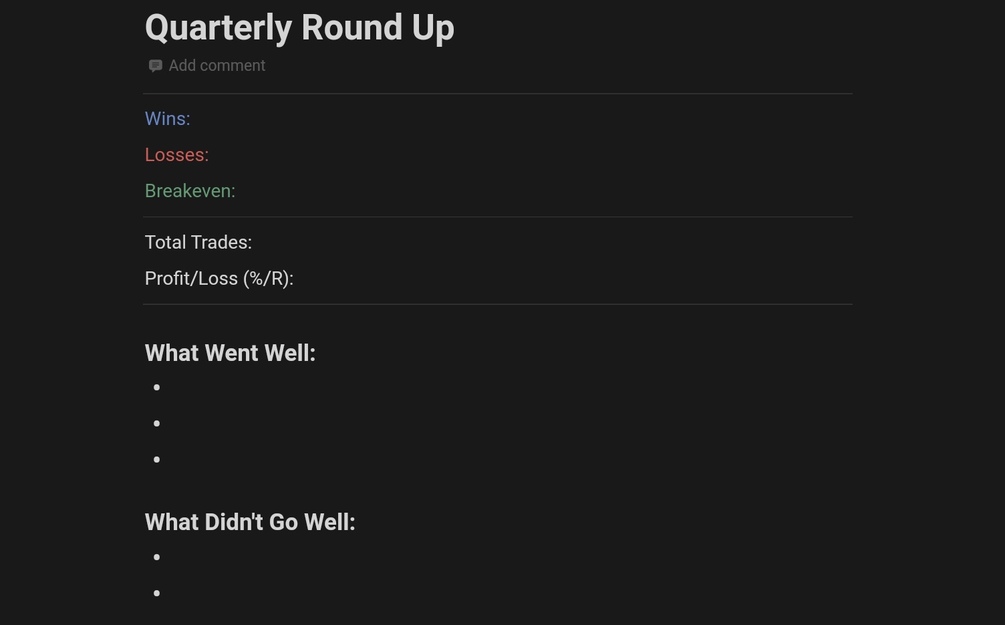Click the empty space after Wins: label

tap(521, 119)
